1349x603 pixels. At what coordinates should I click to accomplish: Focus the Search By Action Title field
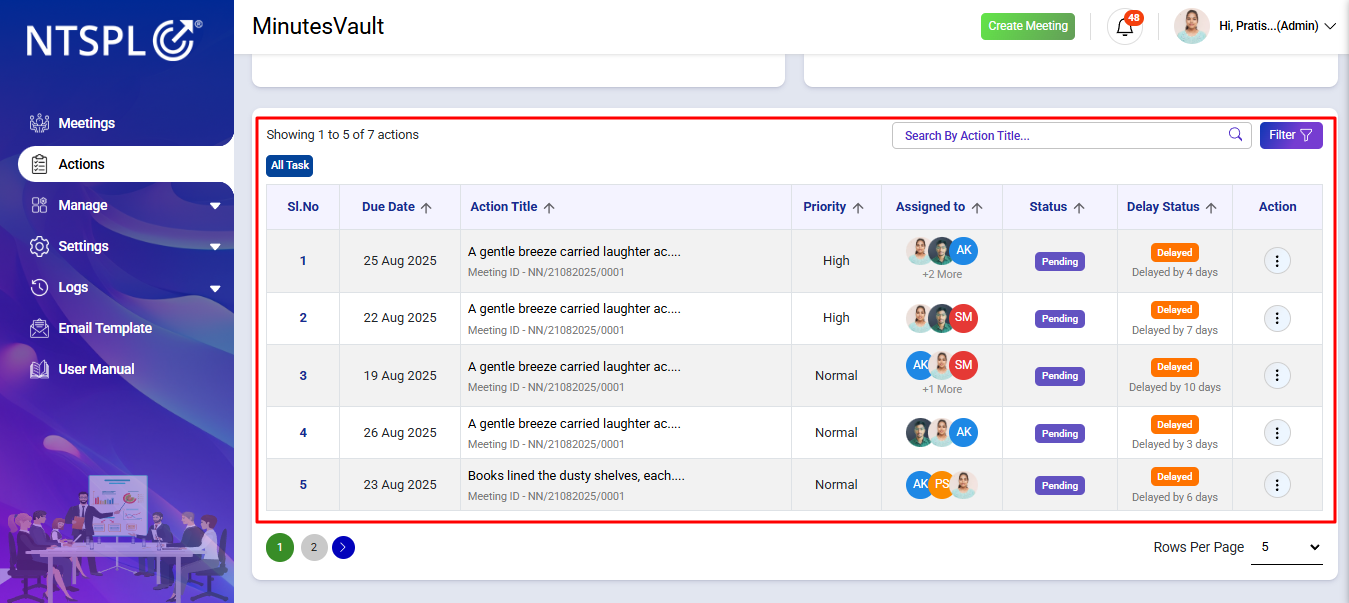(1072, 135)
